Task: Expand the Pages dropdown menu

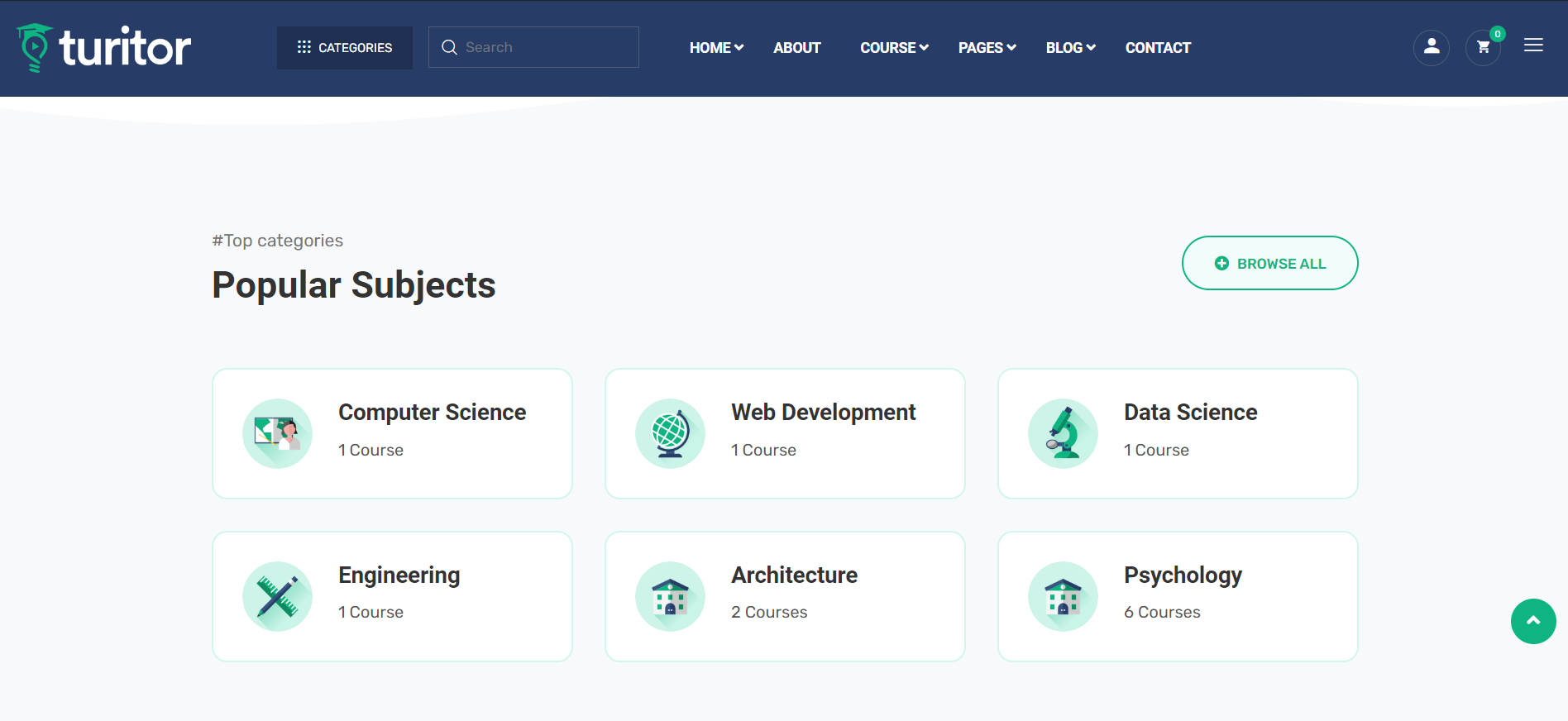Action: pyautogui.click(x=987, y=48)
